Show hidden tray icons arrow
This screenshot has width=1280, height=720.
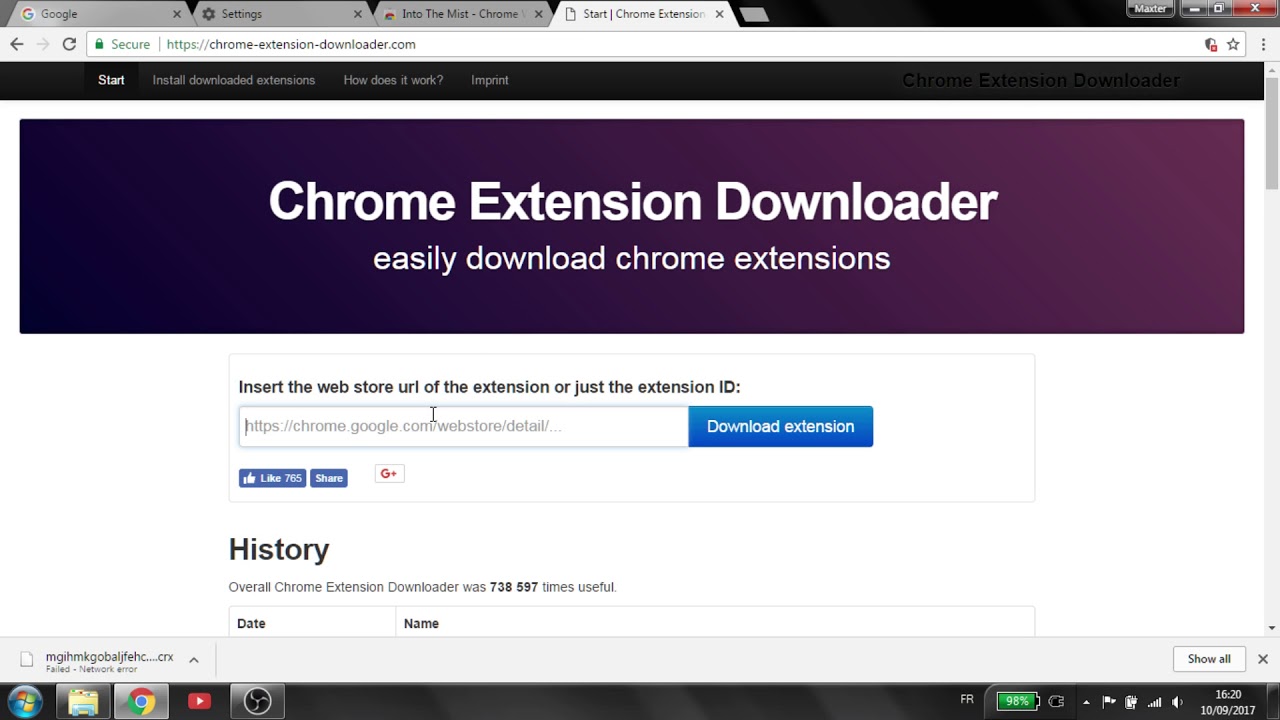tap(1086, 702)
